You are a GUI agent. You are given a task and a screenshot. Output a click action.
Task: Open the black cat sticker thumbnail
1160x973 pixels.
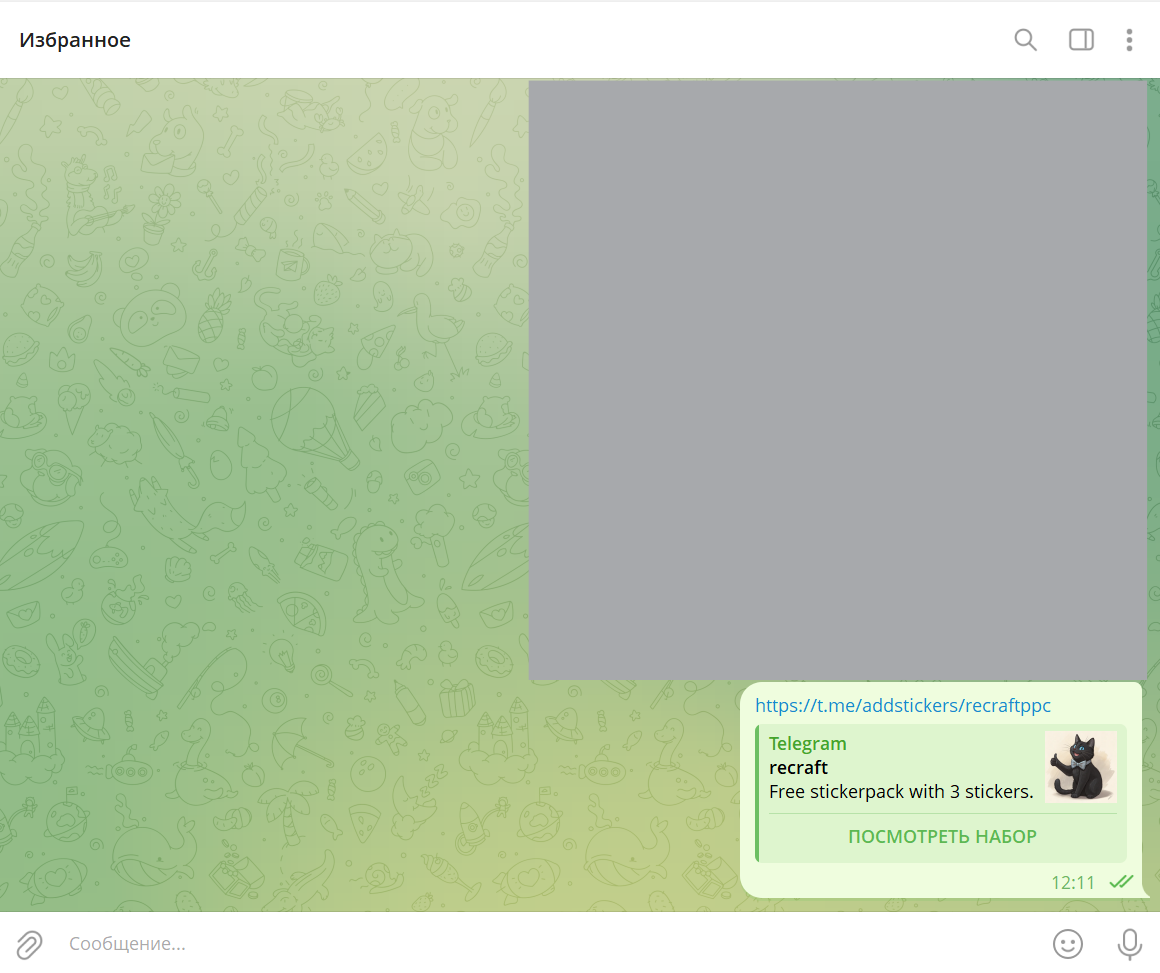pos(1080,767)
